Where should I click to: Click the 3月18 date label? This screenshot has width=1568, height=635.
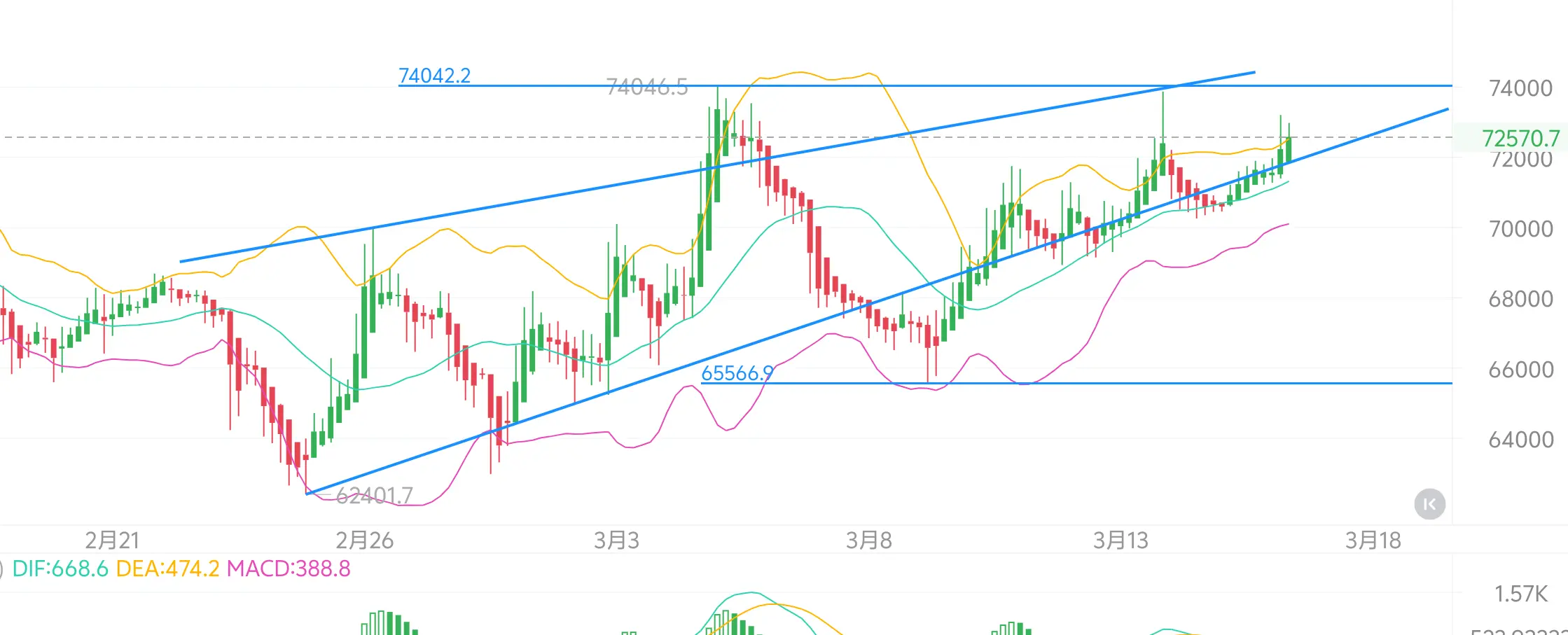point(1373,540)
